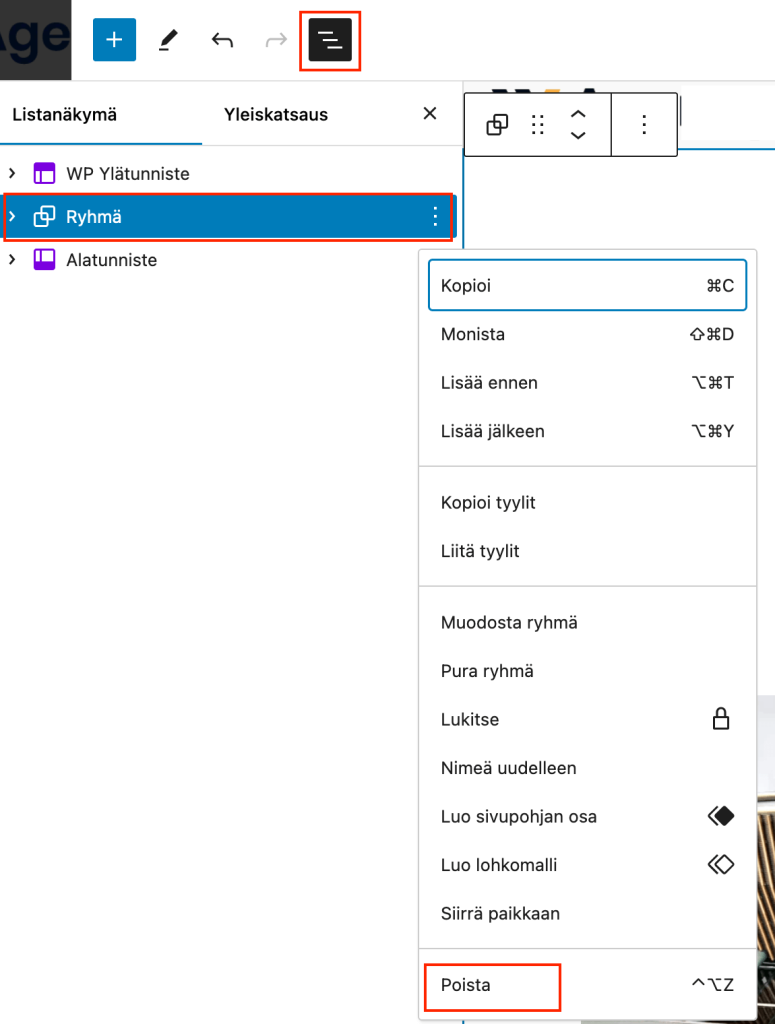Choose Lukitse menu item
Image resolution: width=775 pixels, height=1024 pixels.
(x=588, y=719)
